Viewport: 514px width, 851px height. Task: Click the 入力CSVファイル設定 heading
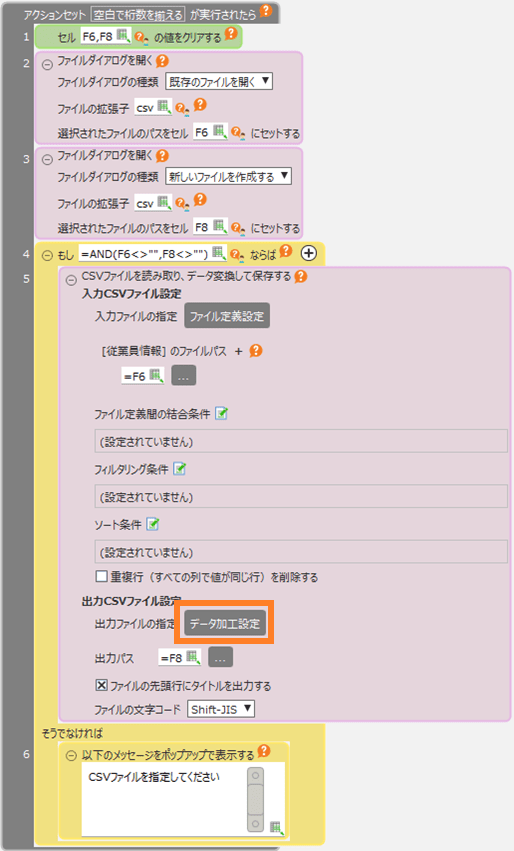click(131, 294)
